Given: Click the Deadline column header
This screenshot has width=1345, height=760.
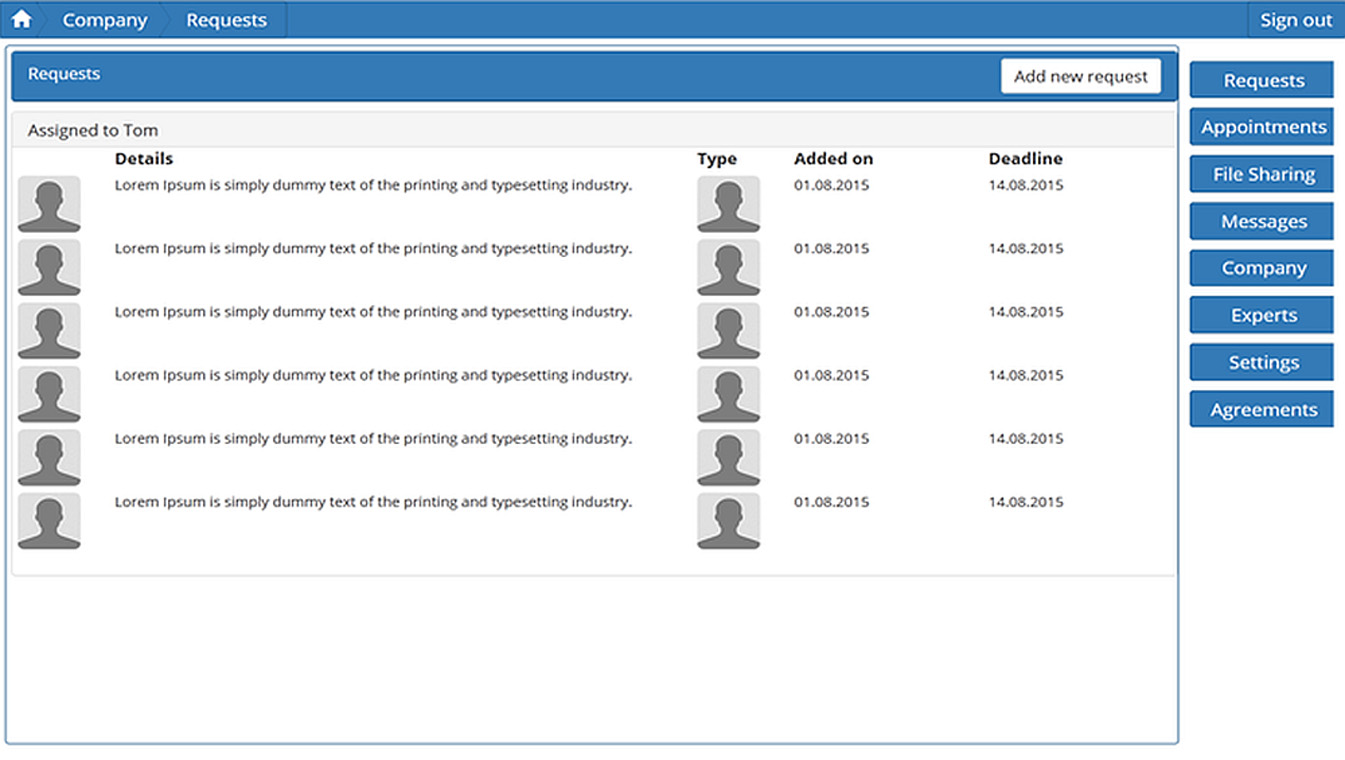Looking at the screenshot, I should (x=1025, y=158).
